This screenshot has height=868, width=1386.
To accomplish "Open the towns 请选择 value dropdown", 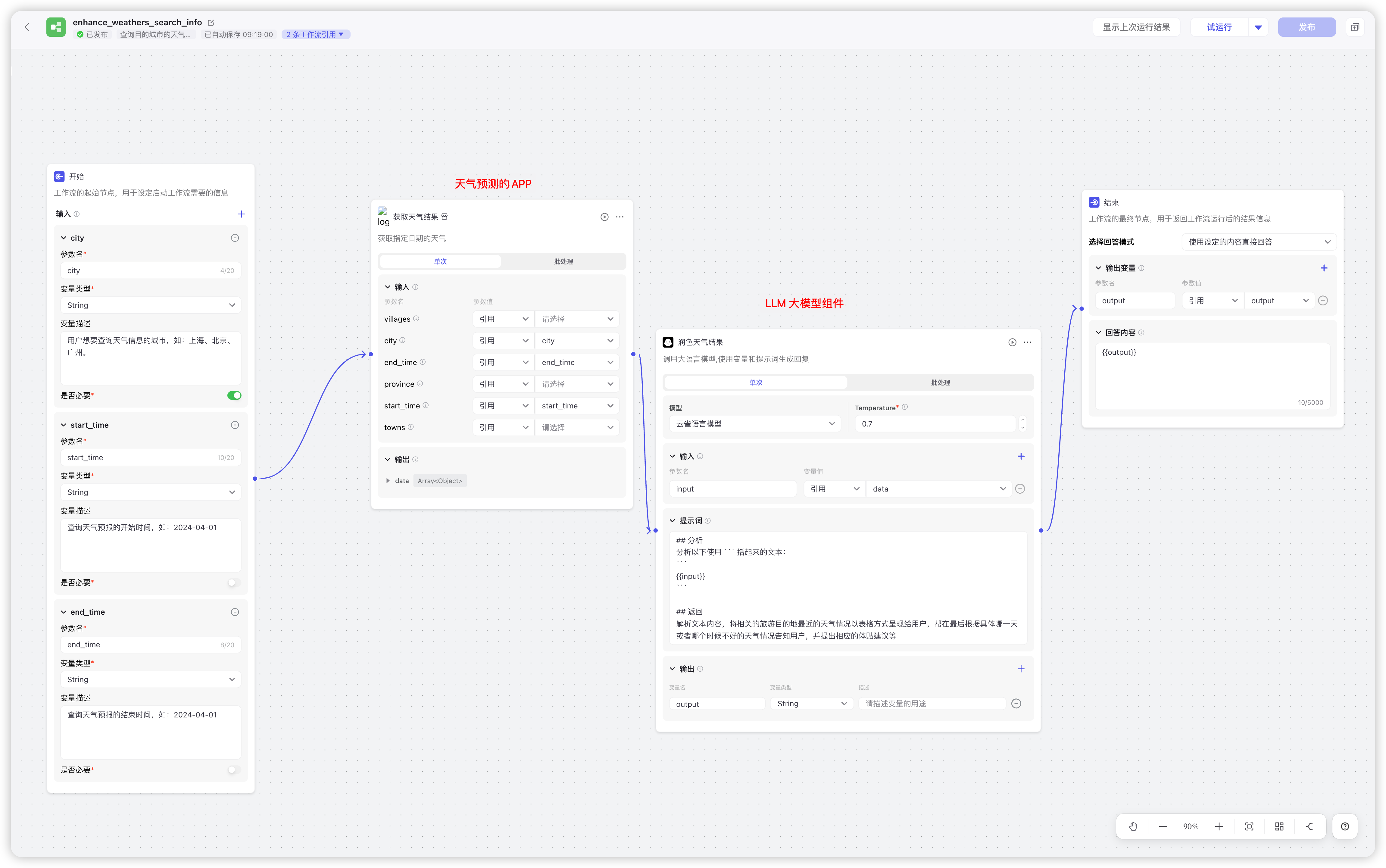I will [x=577, y=428].
